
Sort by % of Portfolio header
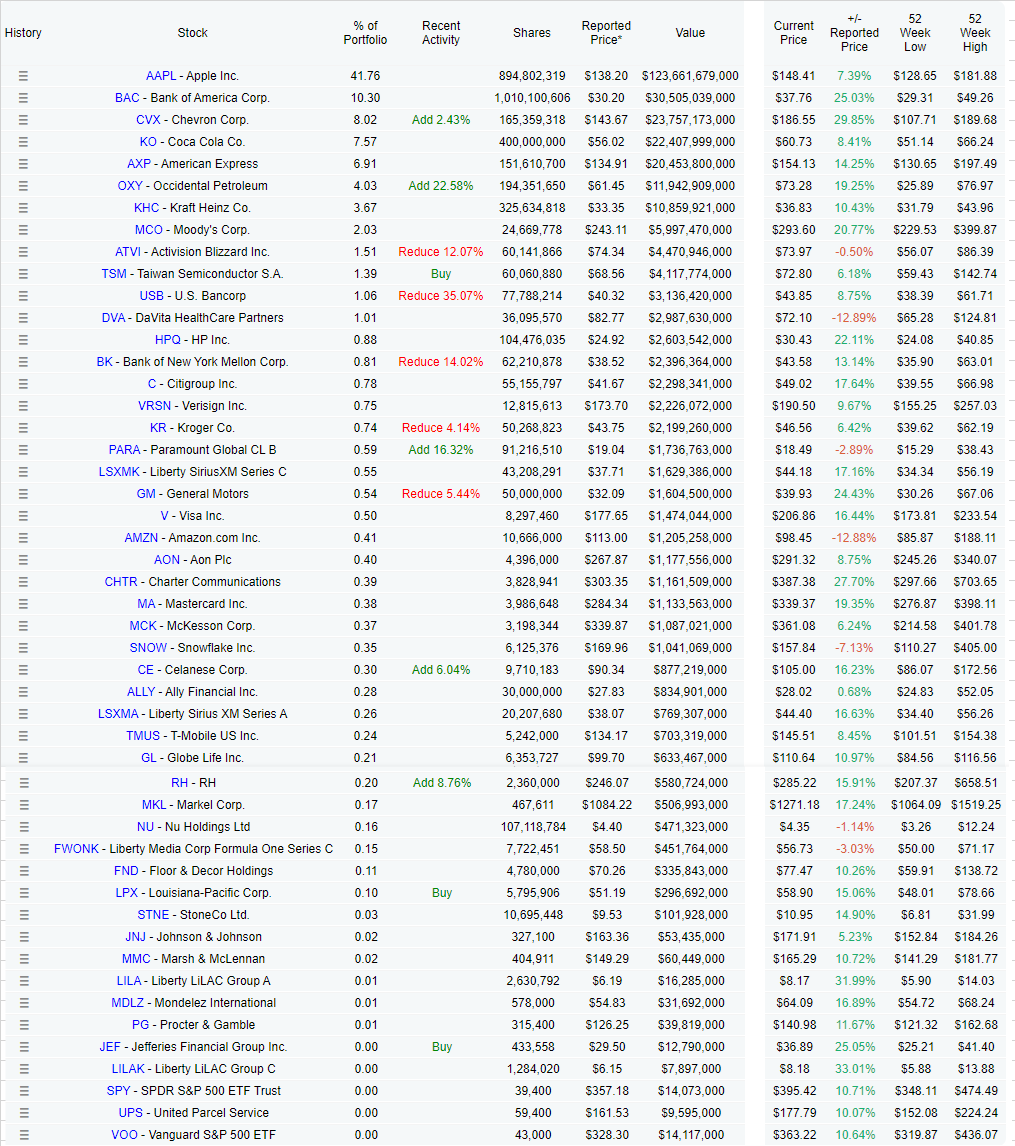pos(365,33)
